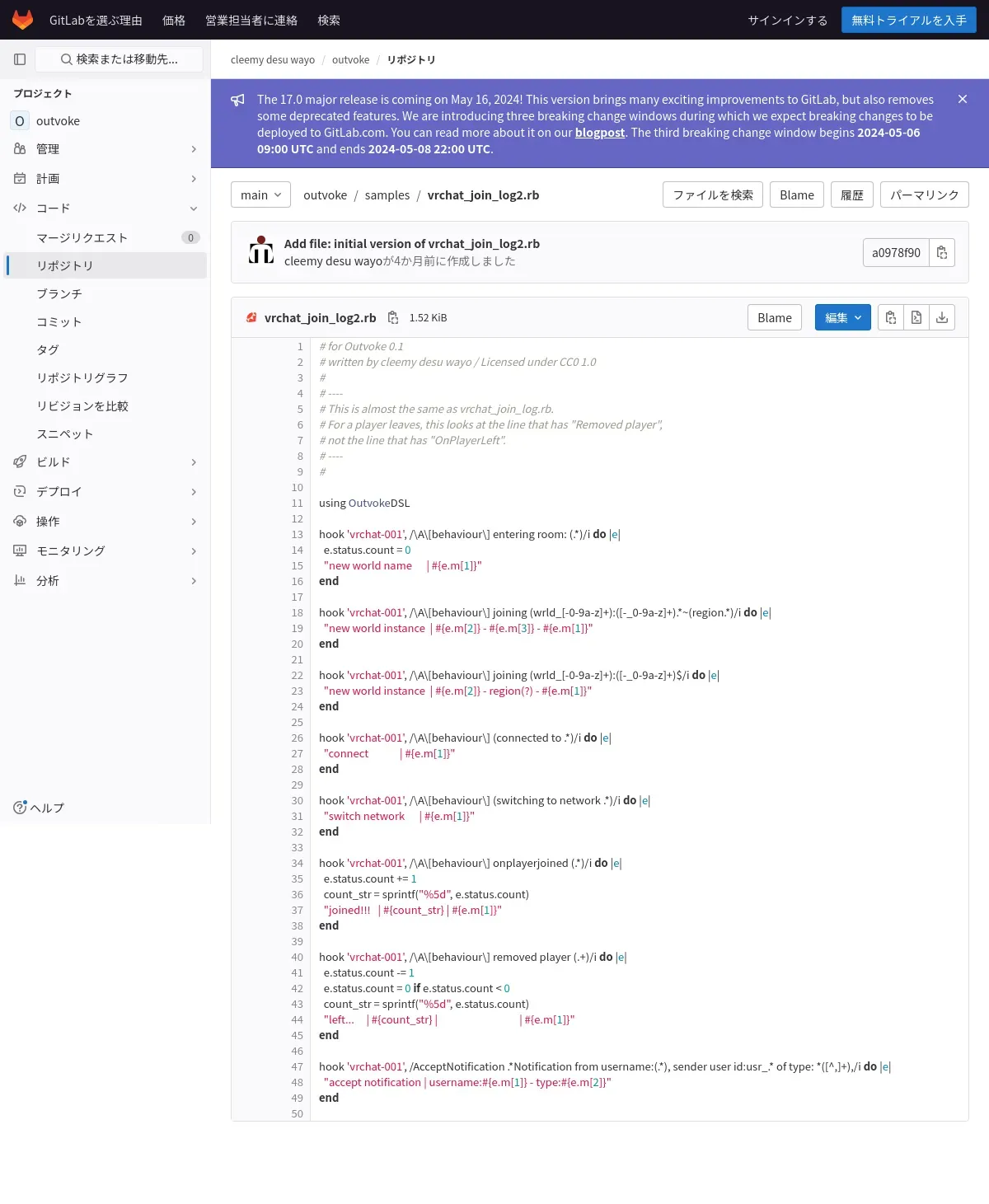Click 価格 in top navigation
This screenshot has width=989, height=1204.
click(x=174, y=20)
